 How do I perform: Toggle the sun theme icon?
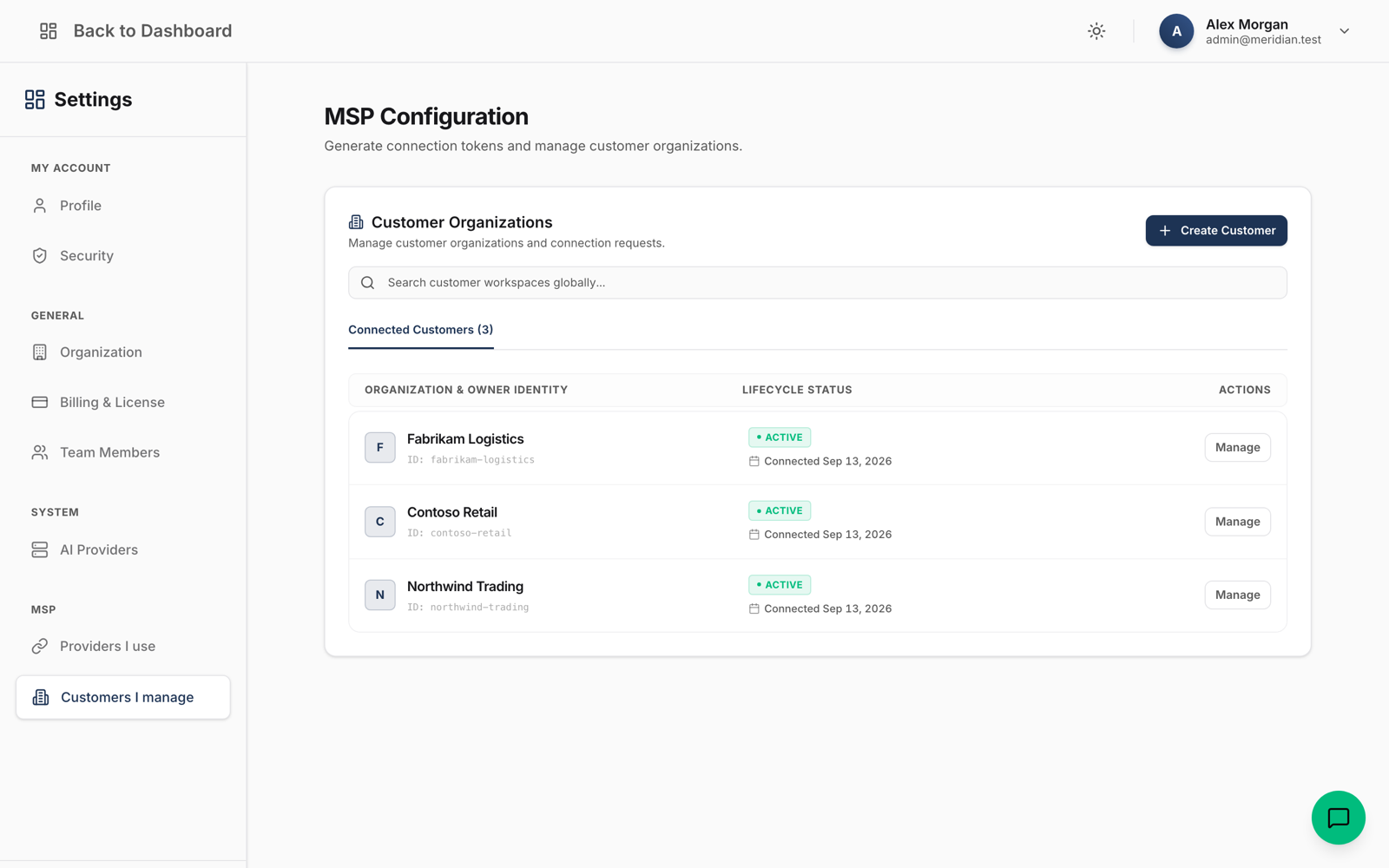(1096, 31)
